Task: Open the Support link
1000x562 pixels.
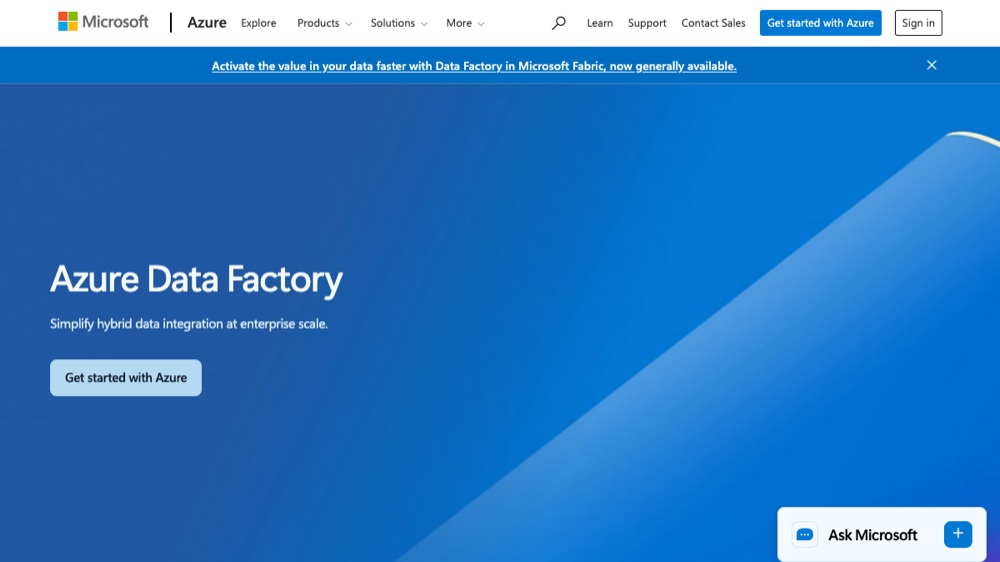Action: pyautogui.click(x=647, y=23)
